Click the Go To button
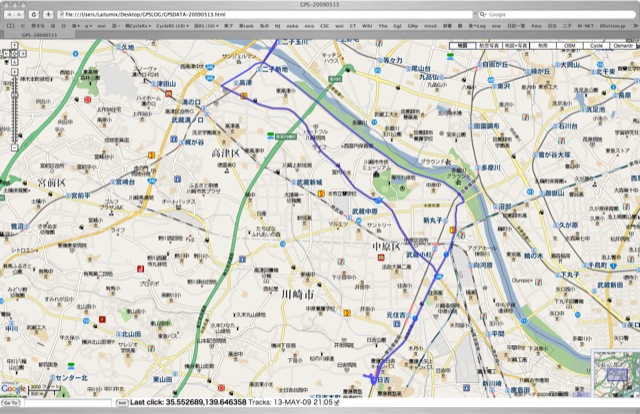The width and height of the screenshot is (640, 414). [11, 403]
